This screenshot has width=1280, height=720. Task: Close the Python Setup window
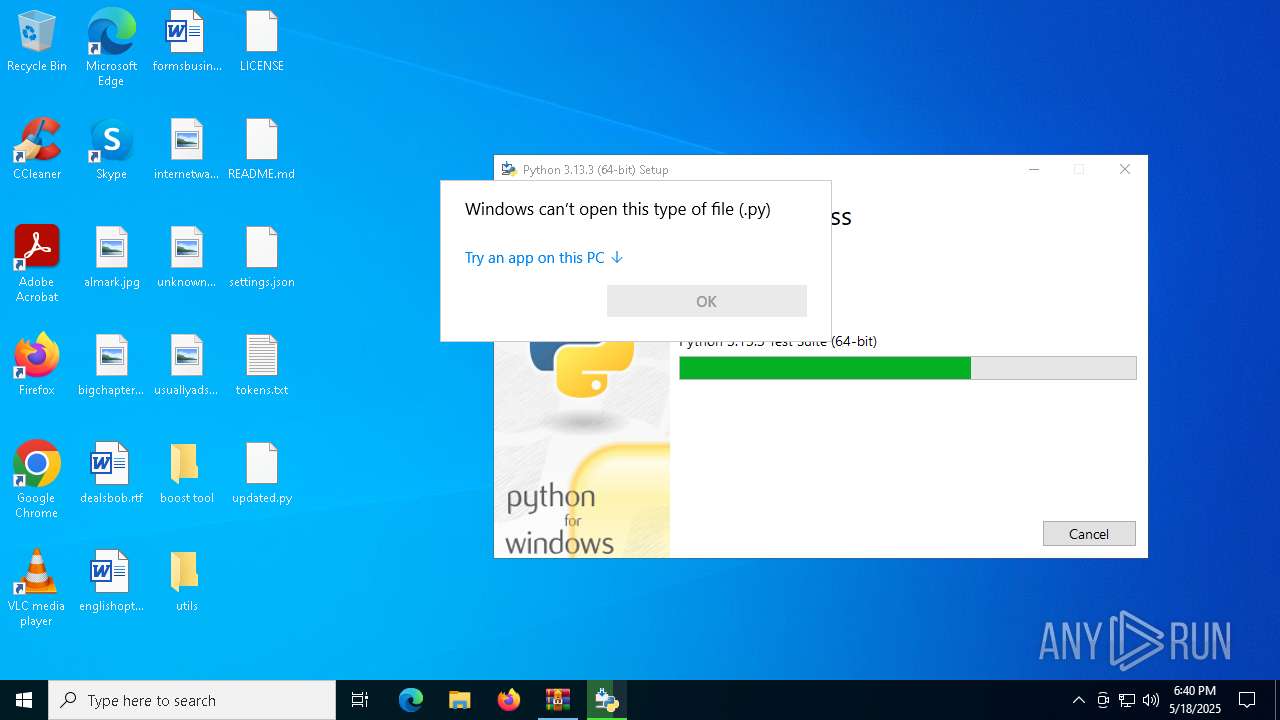[x=1125, y=170]
